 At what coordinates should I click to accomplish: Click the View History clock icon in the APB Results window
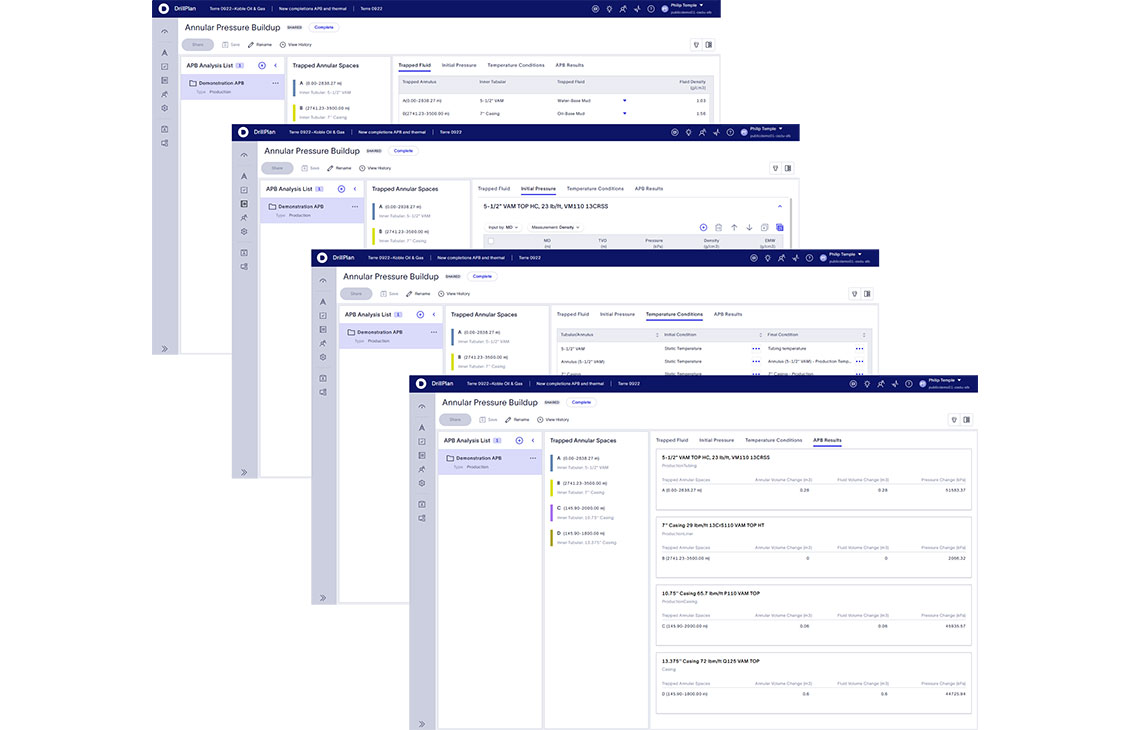(540, 420)
